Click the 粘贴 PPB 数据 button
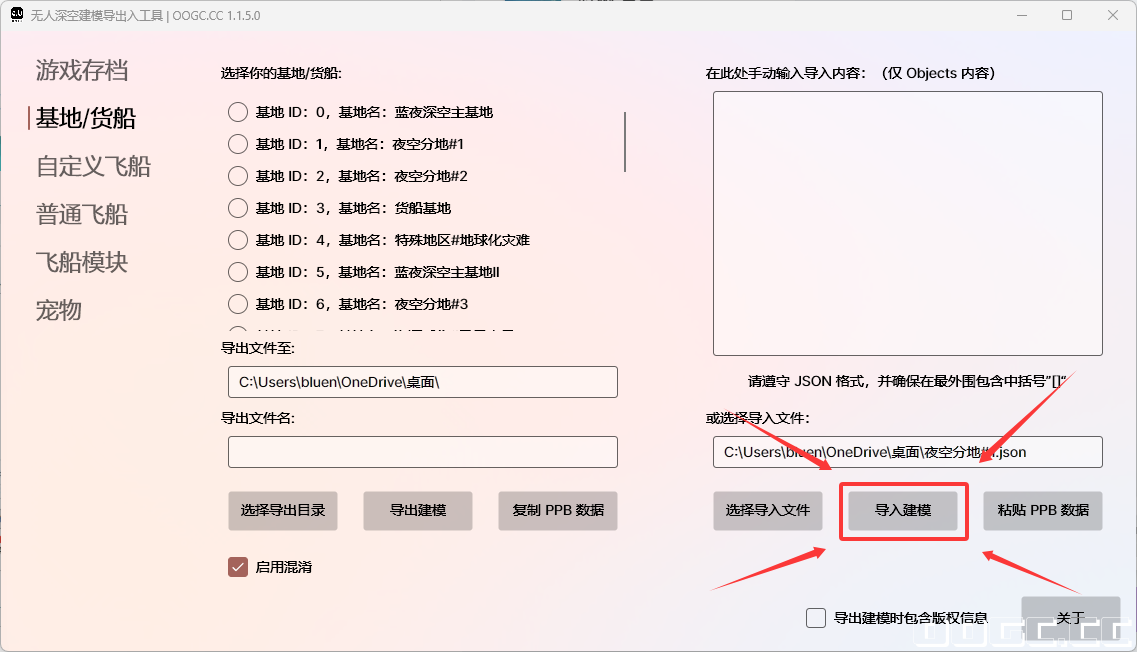The width and height of the screenshot is (1137, 652). point(1042,510)
